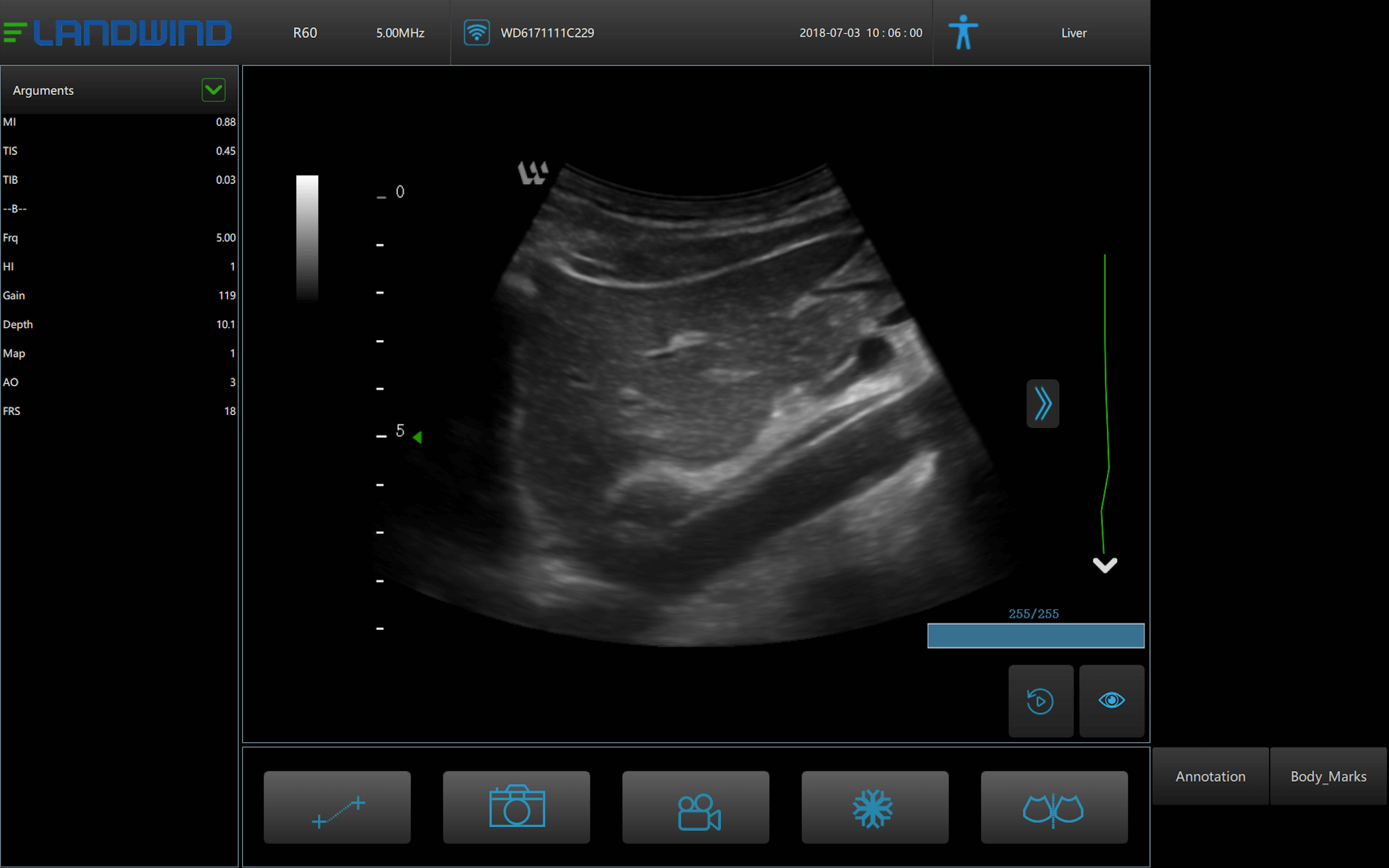Image resolution: width=1389 pixels, height=868 pixels.
Task: Click the date and time 2018-07-03
Action: tap(861, 33)
